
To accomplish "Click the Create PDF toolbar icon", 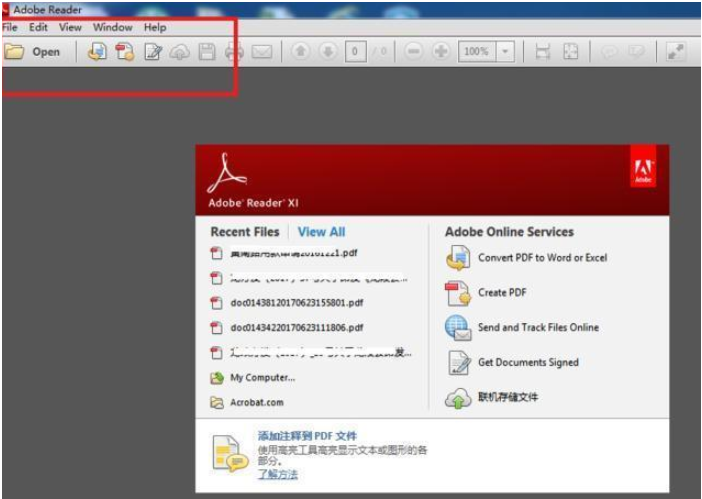I will tap(125, 52).
